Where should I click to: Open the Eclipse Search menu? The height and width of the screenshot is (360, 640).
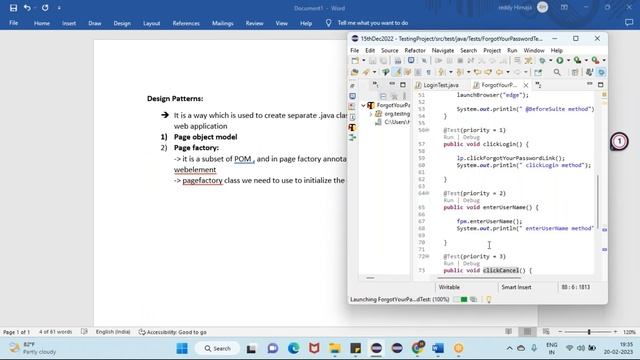pos(469,50)
